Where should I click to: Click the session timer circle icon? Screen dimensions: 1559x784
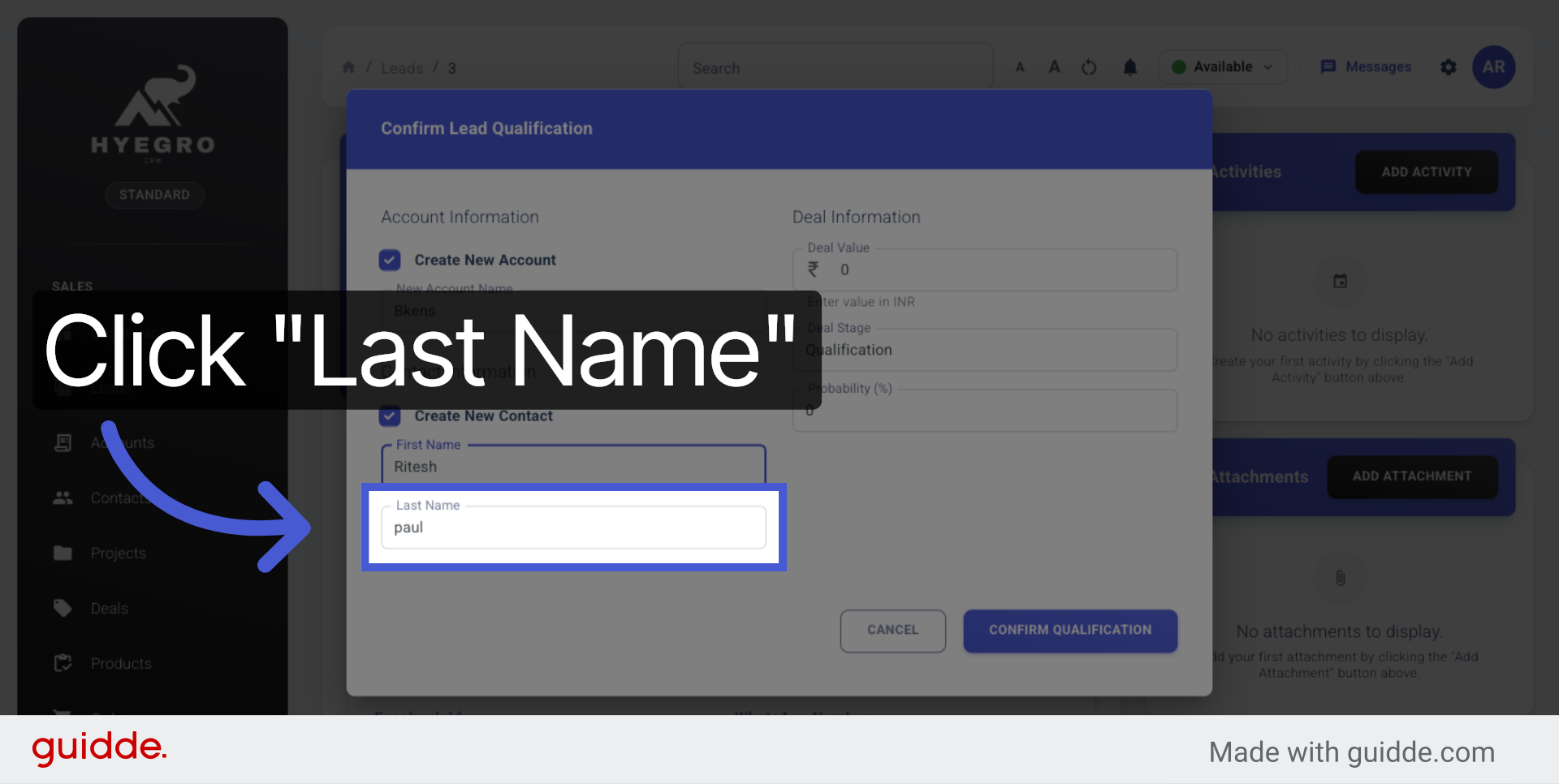[1089, 67]
